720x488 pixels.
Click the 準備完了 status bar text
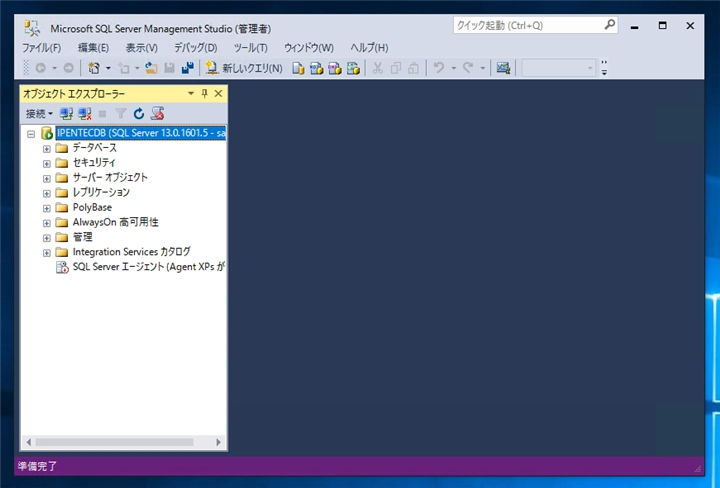pos(37,466)
